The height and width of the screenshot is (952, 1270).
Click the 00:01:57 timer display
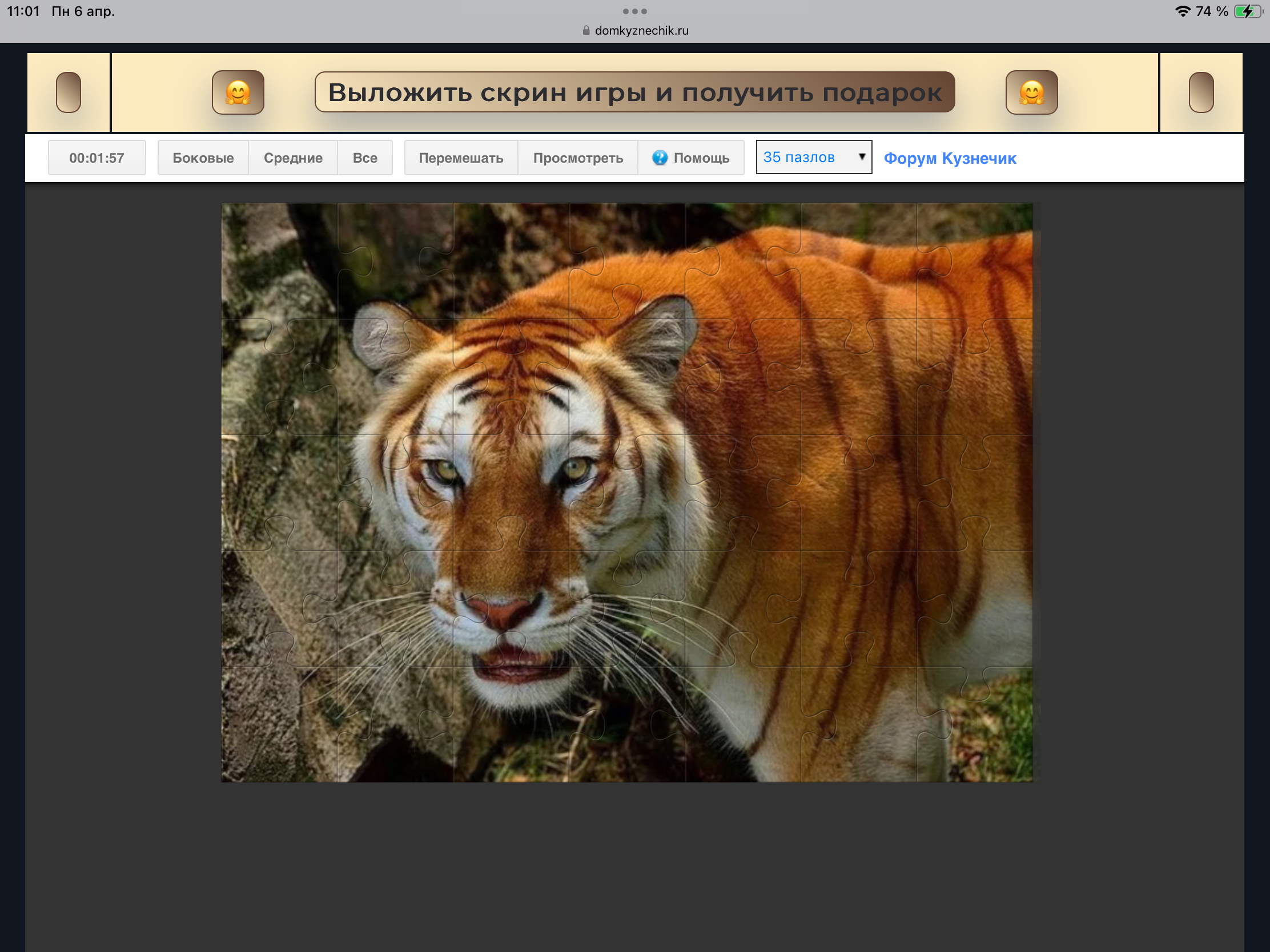point(97,158)
